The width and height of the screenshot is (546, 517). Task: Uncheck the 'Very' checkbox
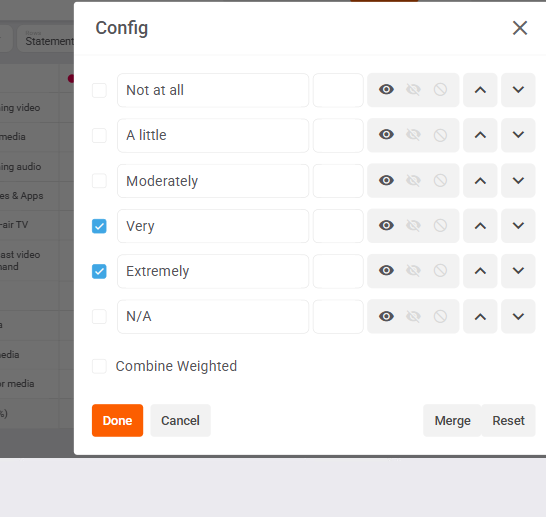[x=99, y=226]
